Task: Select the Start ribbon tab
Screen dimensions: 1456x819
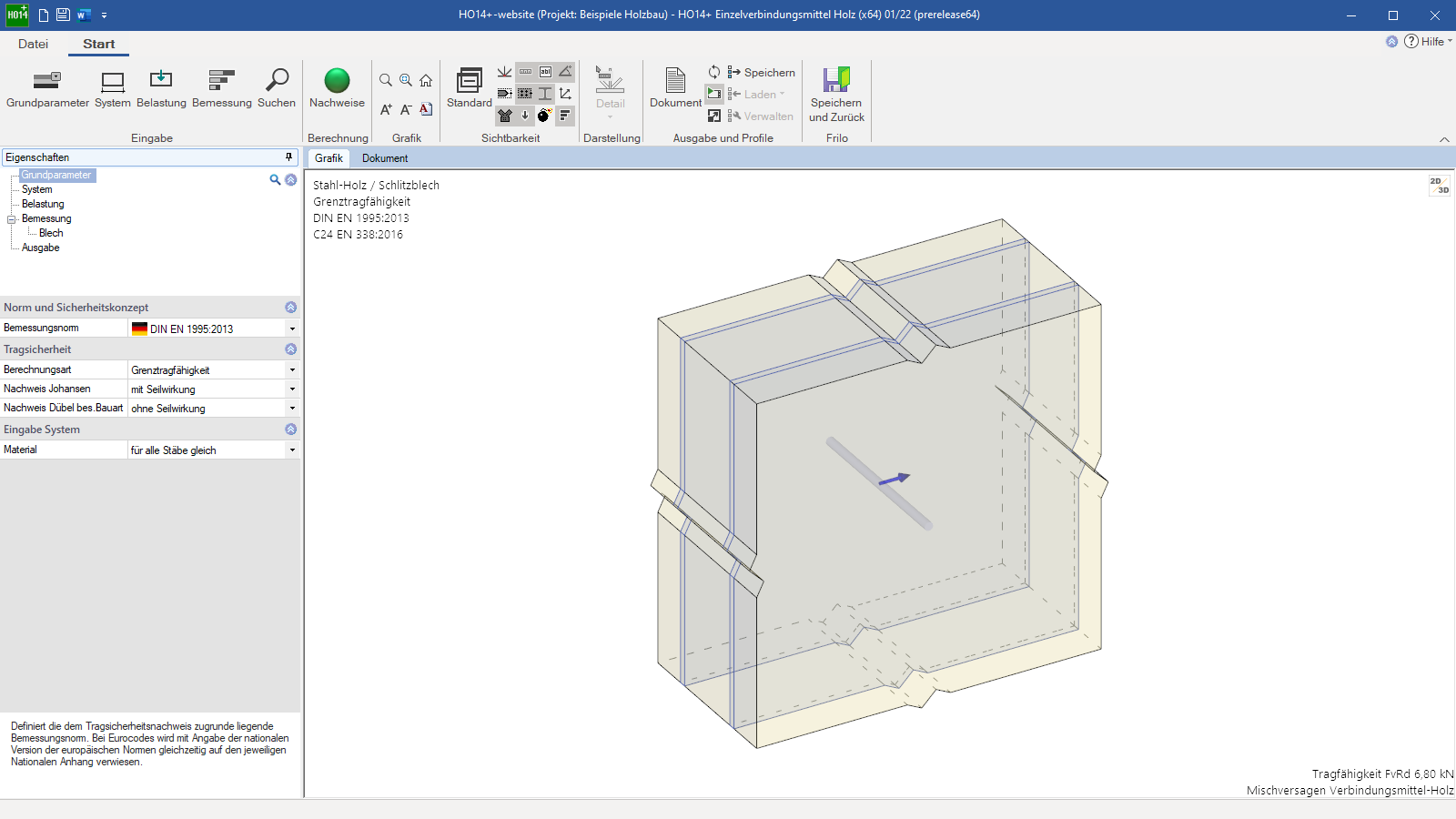Action: click(x=98, y=44)
